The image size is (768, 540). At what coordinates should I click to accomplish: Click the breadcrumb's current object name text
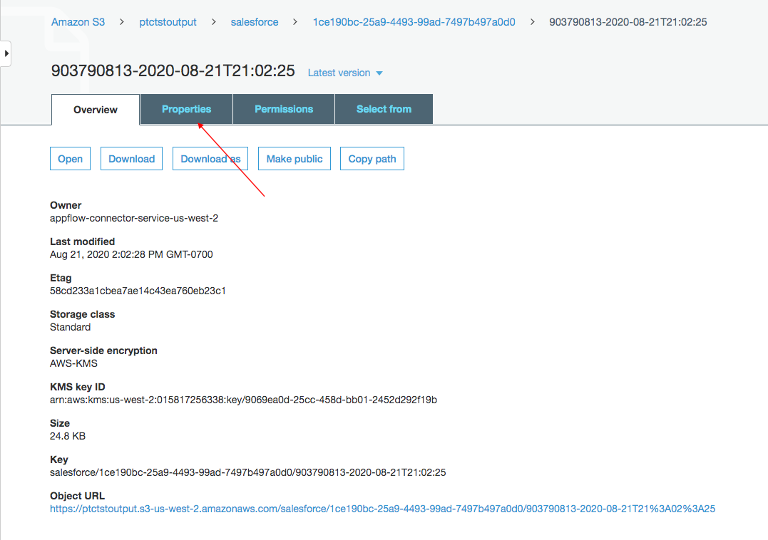coord(628,22)
